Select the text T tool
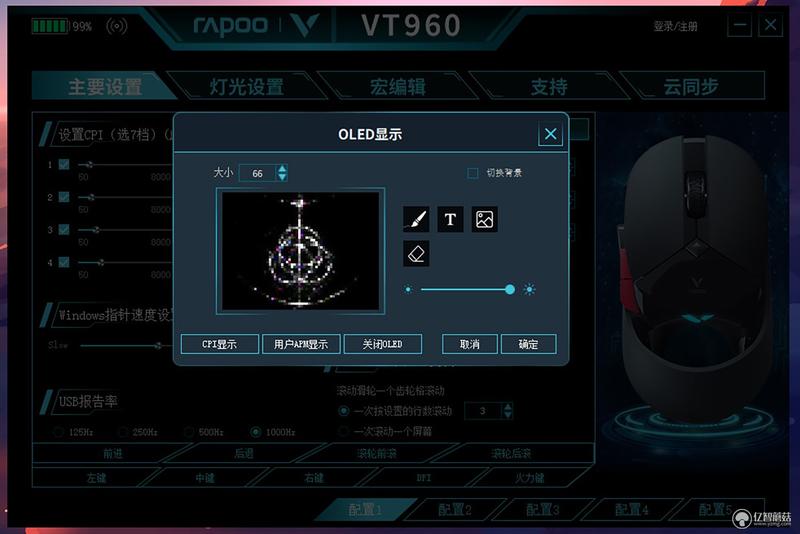The width and height of the screenshot is (800, 534). [x=450, y=219]
